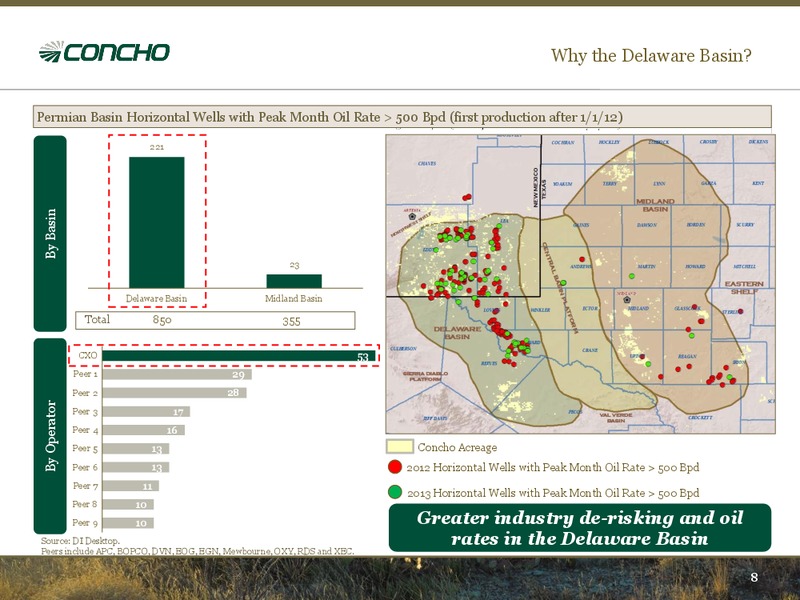Click the Midland Basin bar in chart
This screenshot has width=800, height=600.
pos(294,281)
